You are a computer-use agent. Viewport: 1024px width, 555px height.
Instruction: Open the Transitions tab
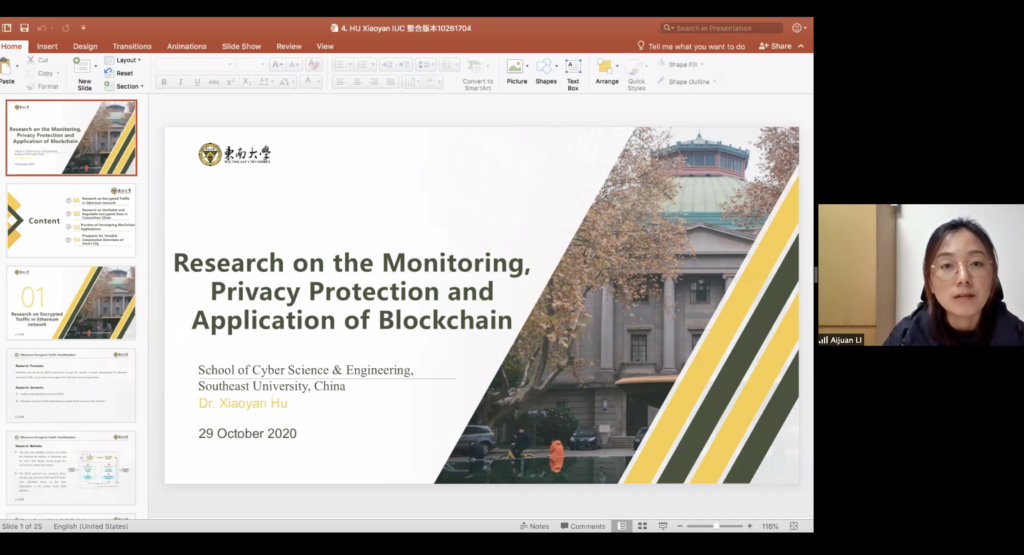click(132, 46)
